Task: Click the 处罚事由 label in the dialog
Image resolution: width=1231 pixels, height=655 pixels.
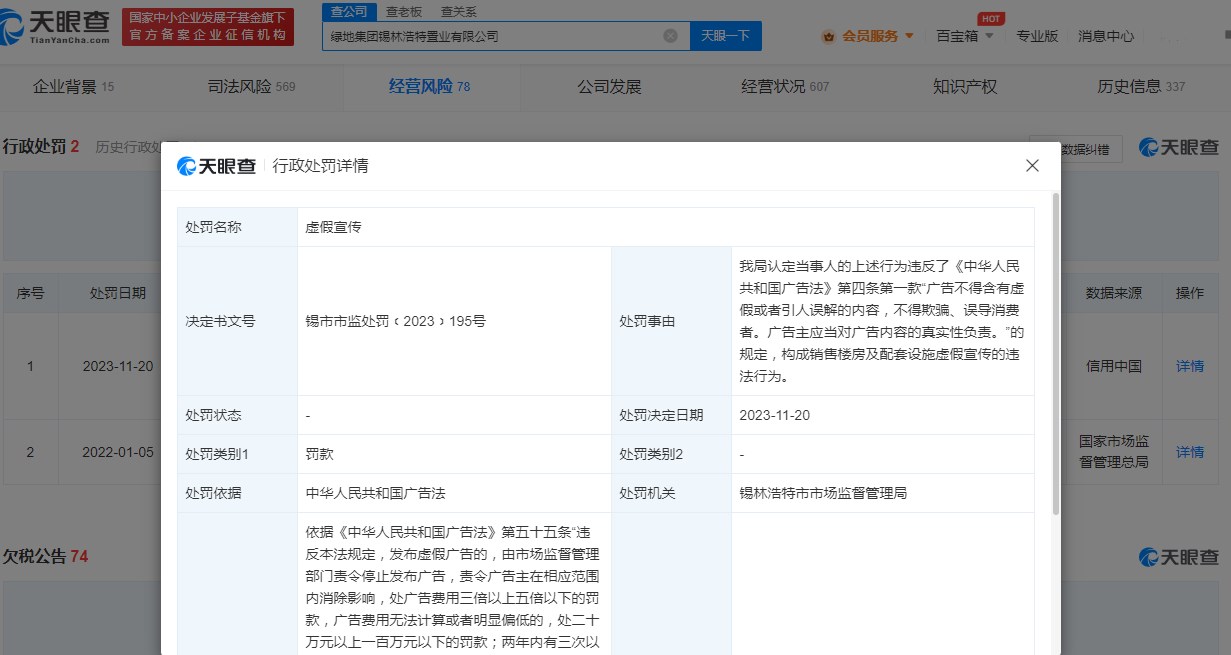Action: [x=647, y=321]
